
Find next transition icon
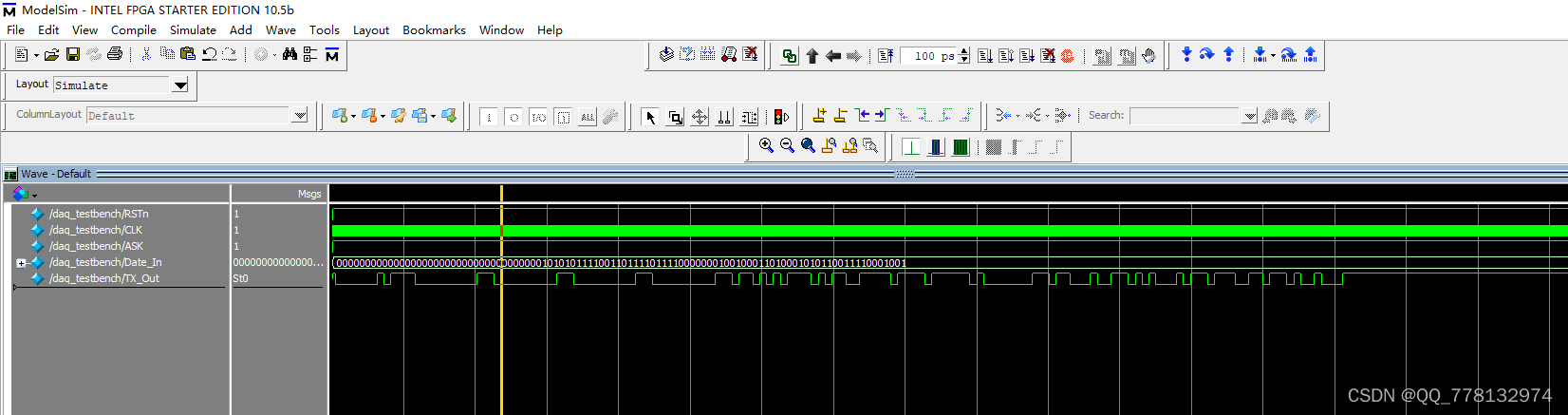click(x=882, y=116)
